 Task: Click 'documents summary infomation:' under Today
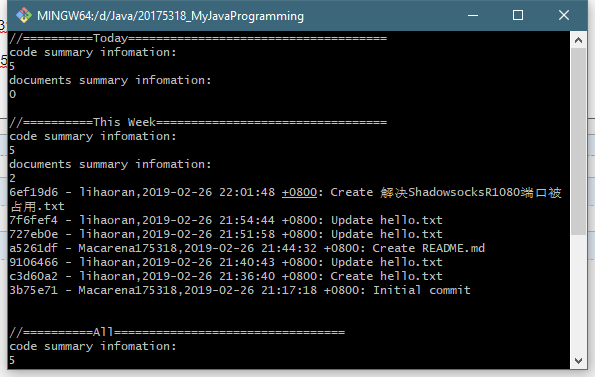coord(110,80)
